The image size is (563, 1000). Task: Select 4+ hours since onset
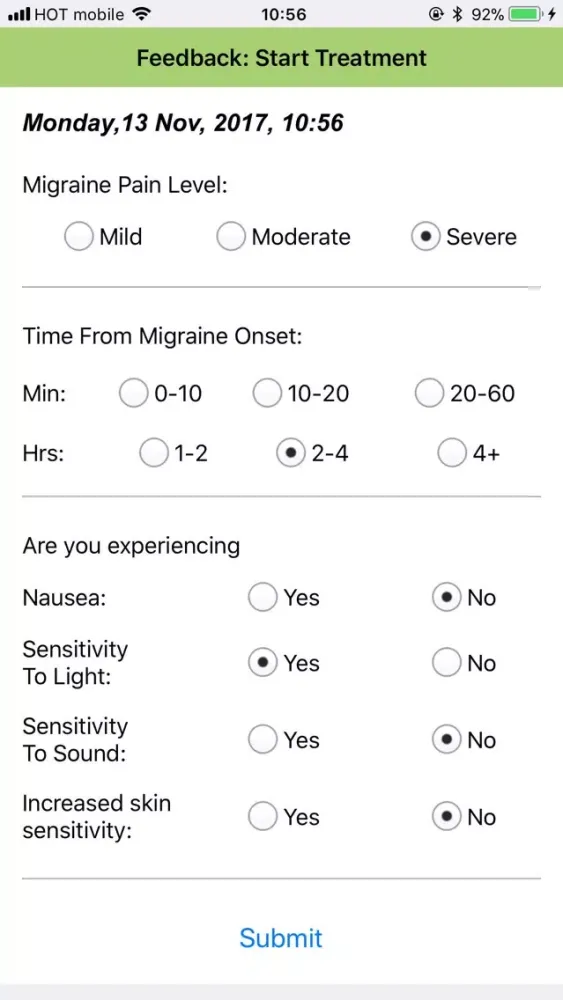(x=452, y=453)
